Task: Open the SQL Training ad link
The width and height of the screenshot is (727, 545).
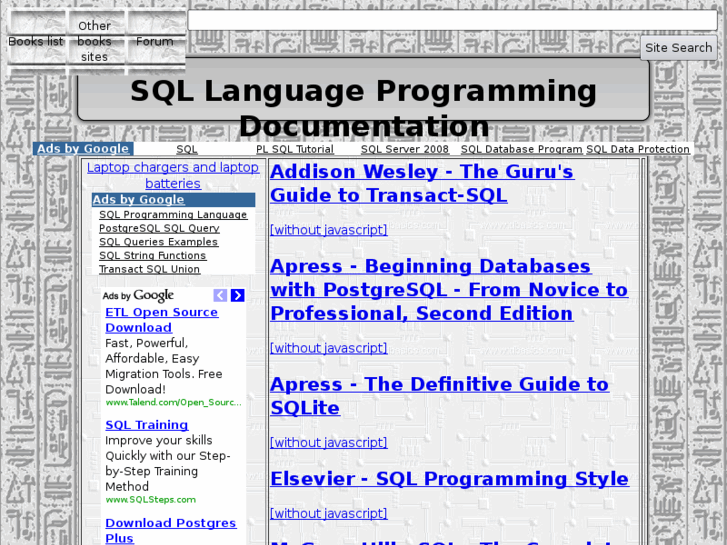Action: tap(147, 424)
